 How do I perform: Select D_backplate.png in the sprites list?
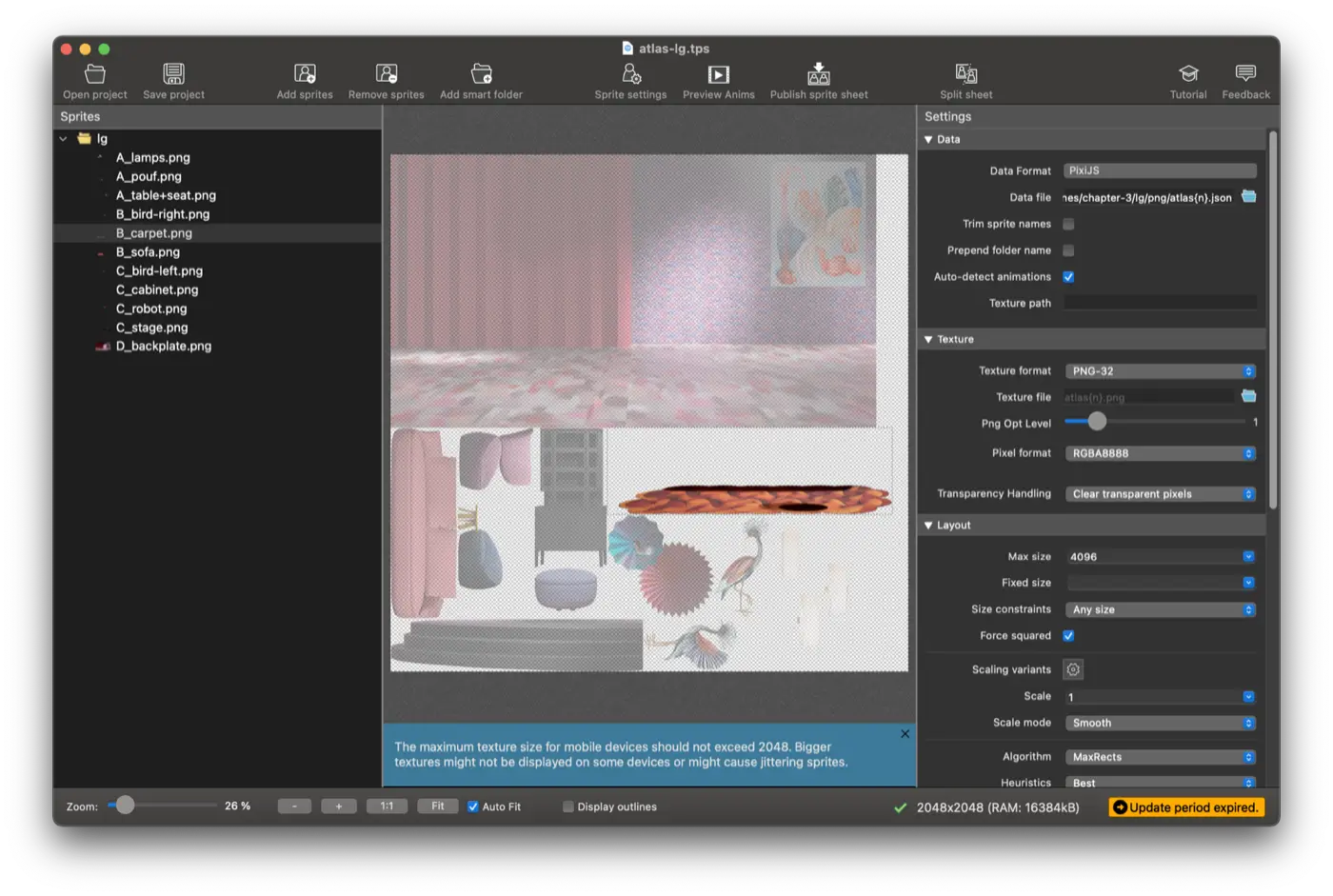coord(164,347)
